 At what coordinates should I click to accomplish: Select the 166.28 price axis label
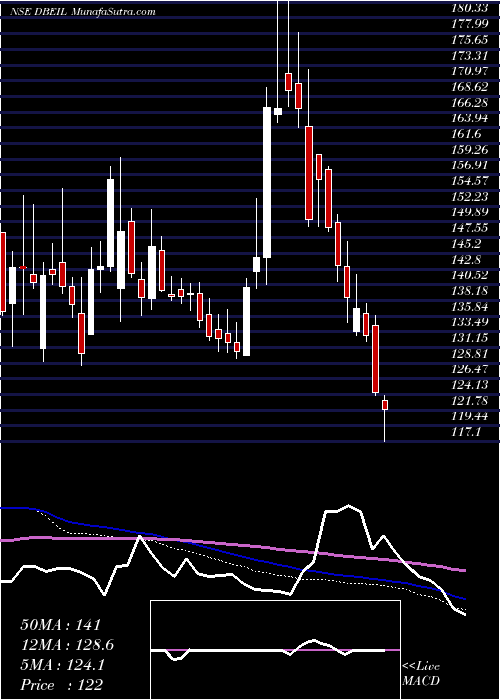pyautogui.click(x=471, y=102)
